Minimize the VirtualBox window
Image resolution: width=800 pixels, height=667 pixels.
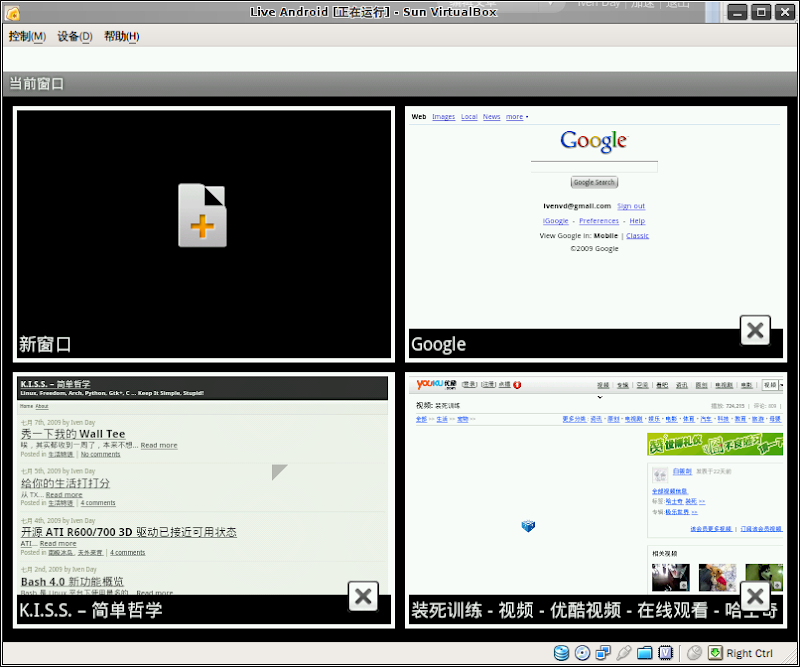737,12
